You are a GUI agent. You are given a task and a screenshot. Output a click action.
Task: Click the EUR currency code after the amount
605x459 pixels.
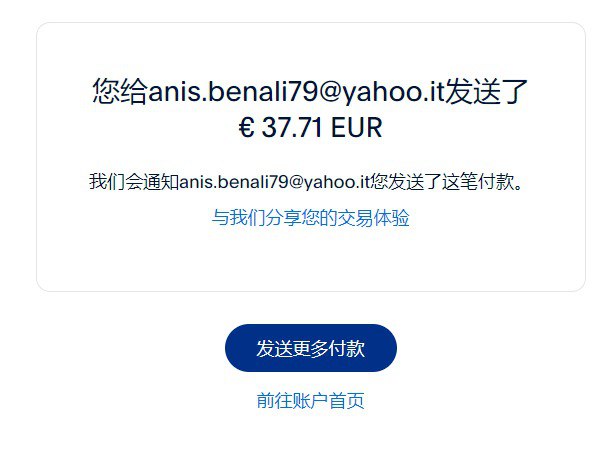tap(357, 128)
